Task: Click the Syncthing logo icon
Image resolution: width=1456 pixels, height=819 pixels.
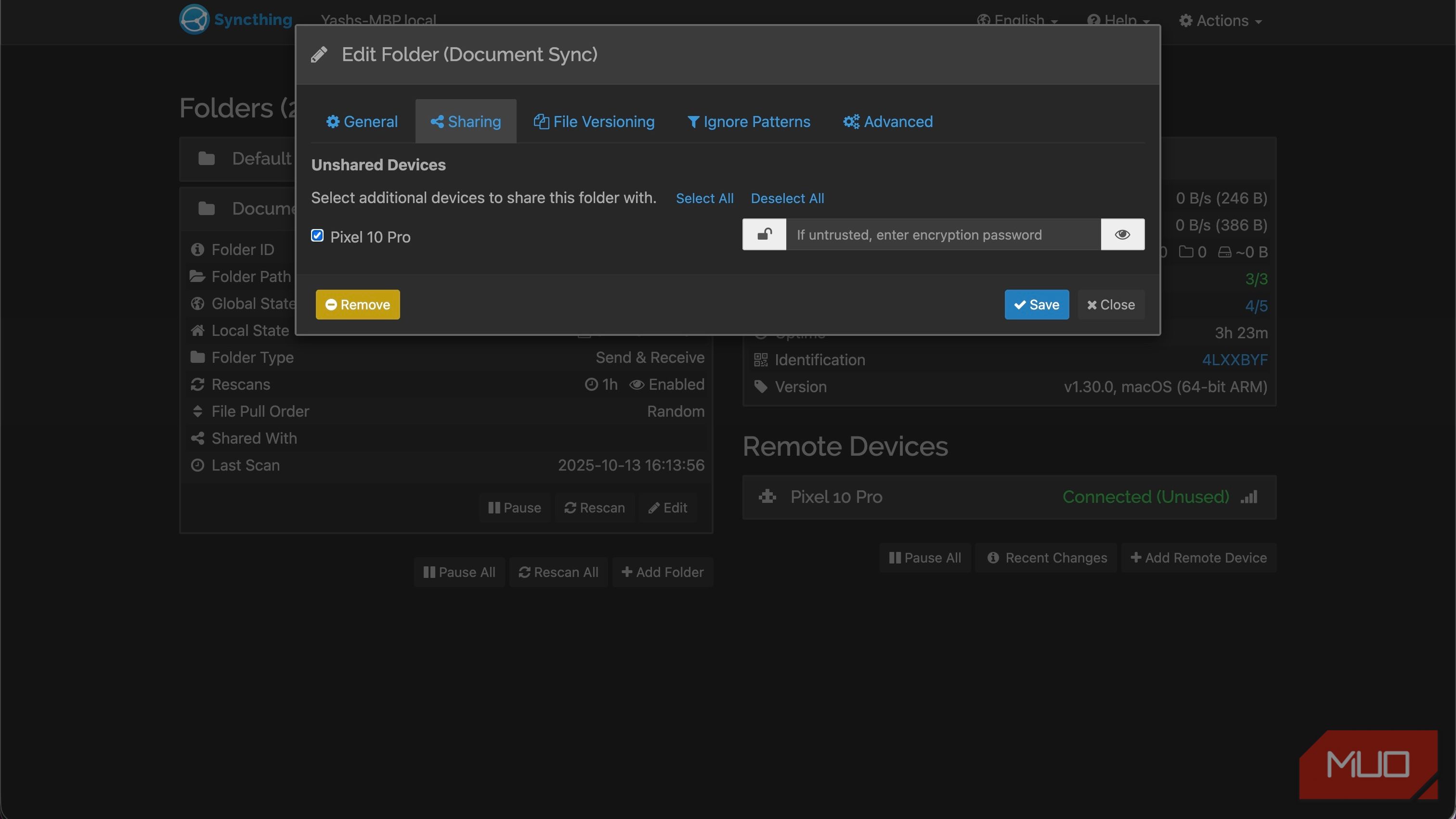Action: tap(194, 19)
